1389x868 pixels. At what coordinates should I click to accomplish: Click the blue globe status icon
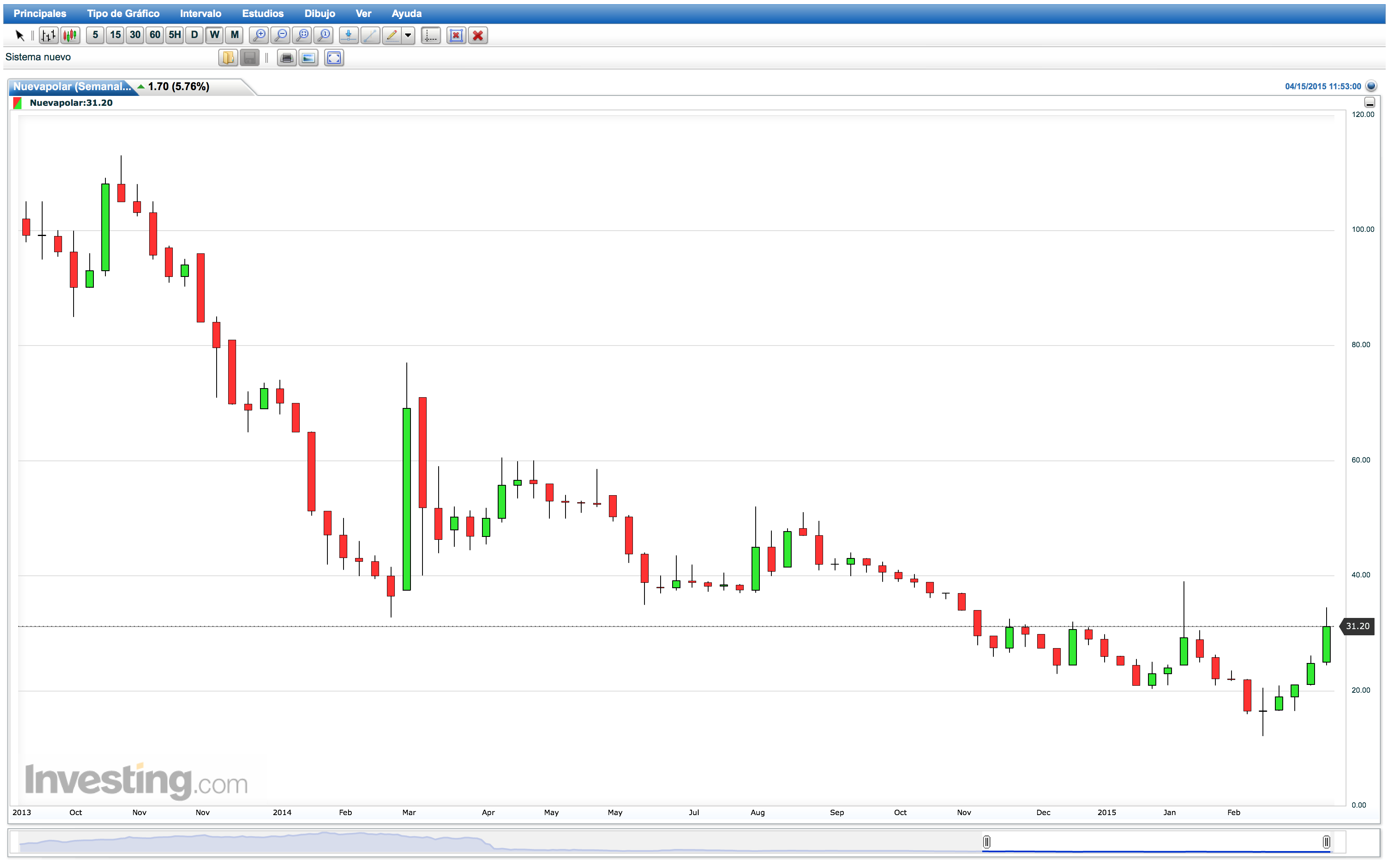(1371, 86)
